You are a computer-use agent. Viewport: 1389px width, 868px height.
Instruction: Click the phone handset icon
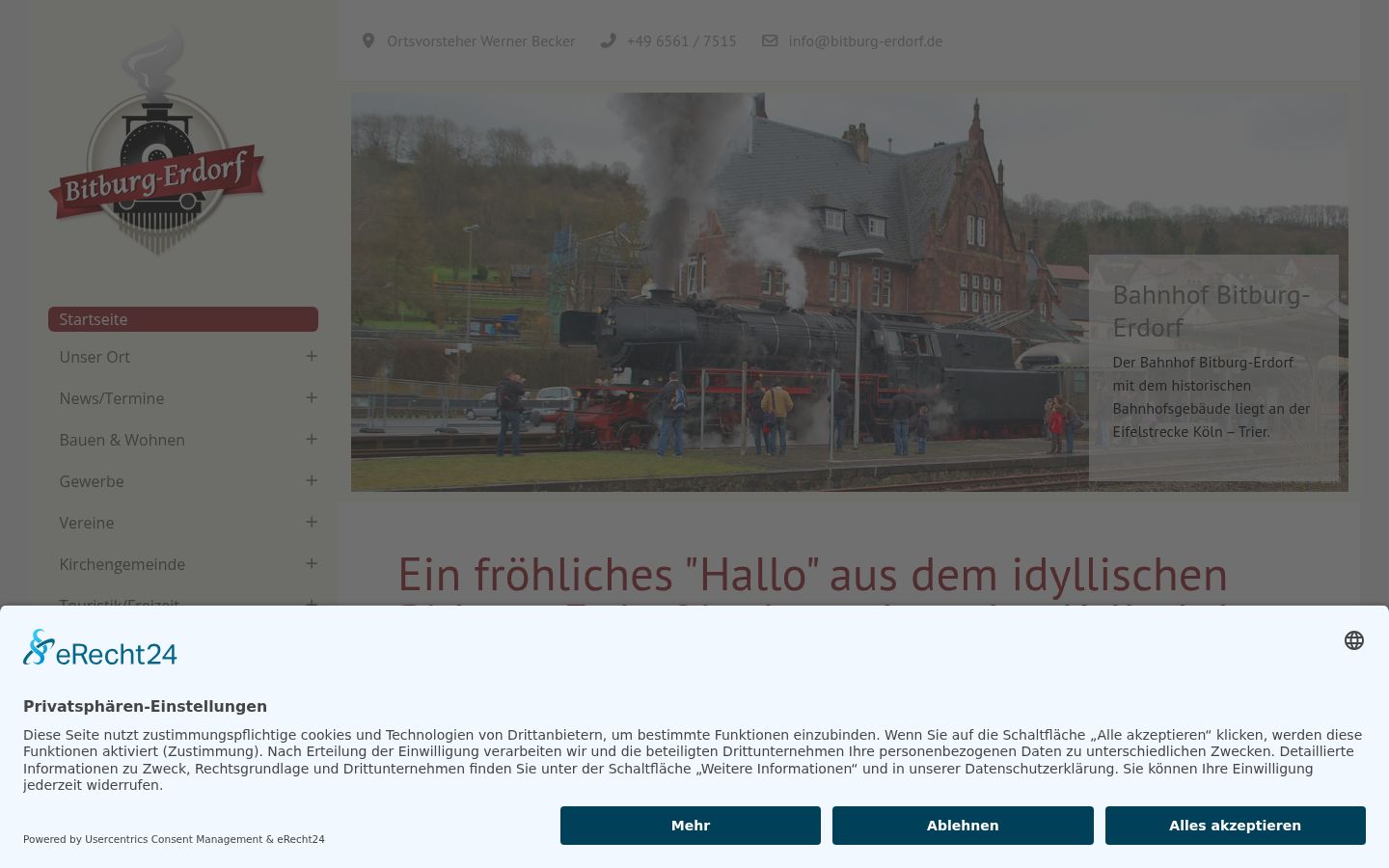pos(608,41)
